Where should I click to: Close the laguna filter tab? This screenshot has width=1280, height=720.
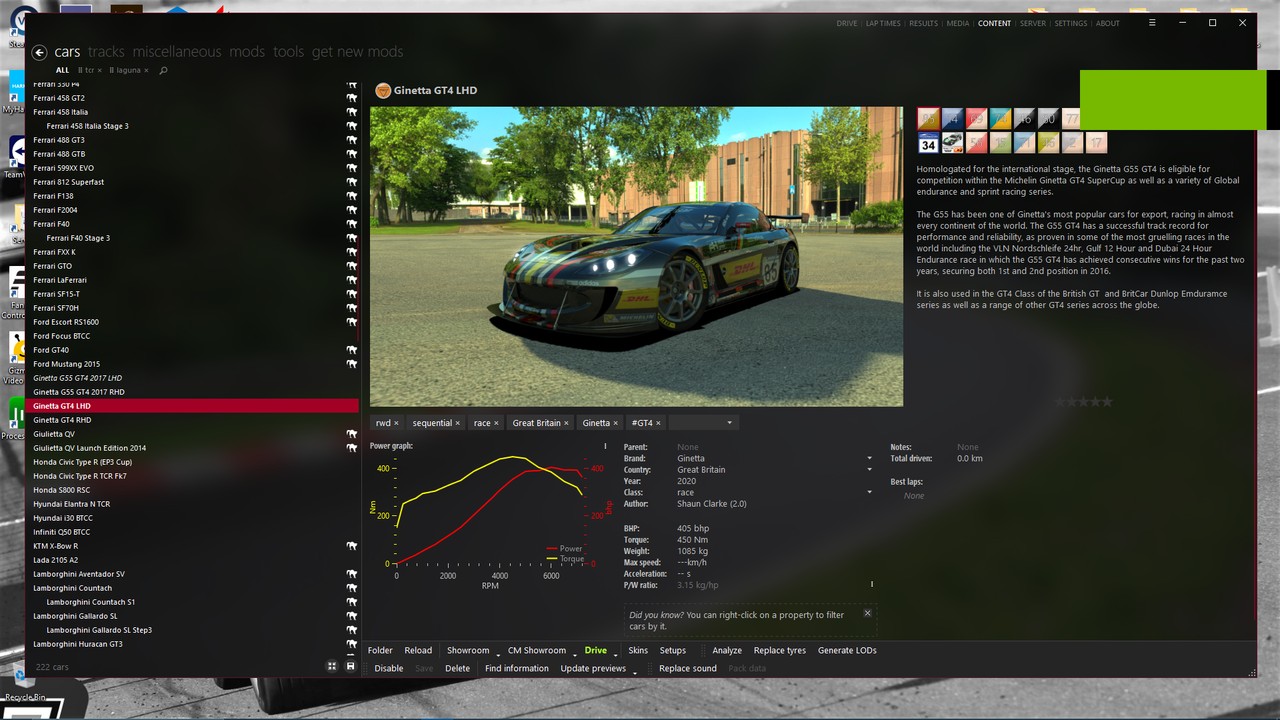(x=146, y=71)
